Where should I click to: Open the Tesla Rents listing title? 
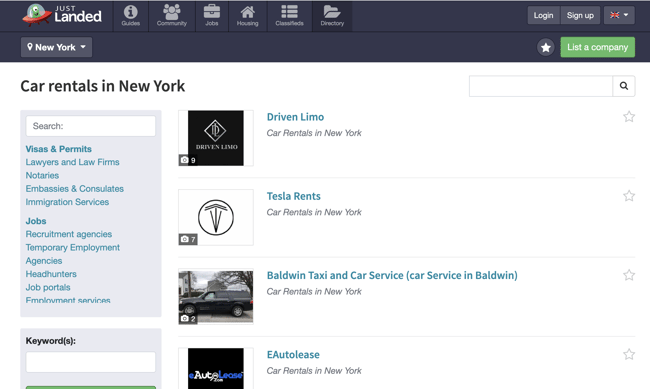pos(293,196)
